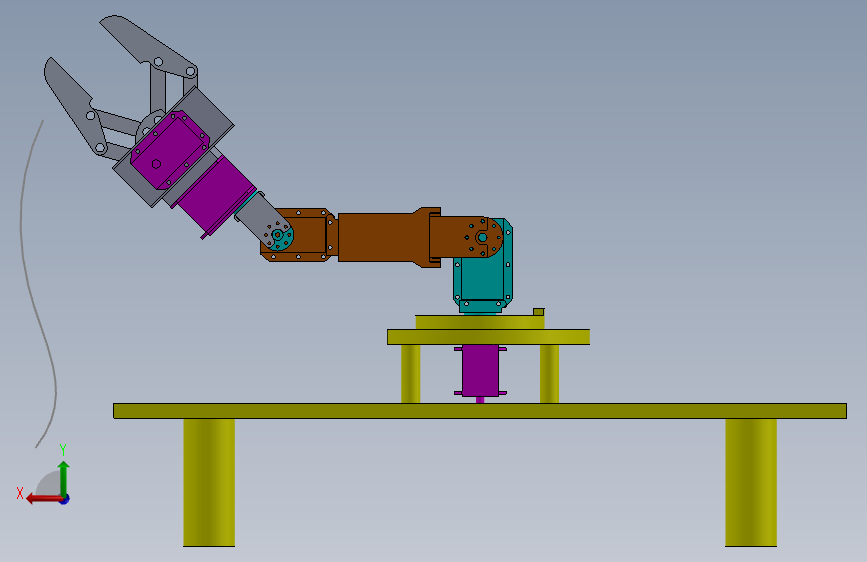This screenshot has height=562, width=867.
Task: Select left short yellow standoff post
Action: pos(410,373)
